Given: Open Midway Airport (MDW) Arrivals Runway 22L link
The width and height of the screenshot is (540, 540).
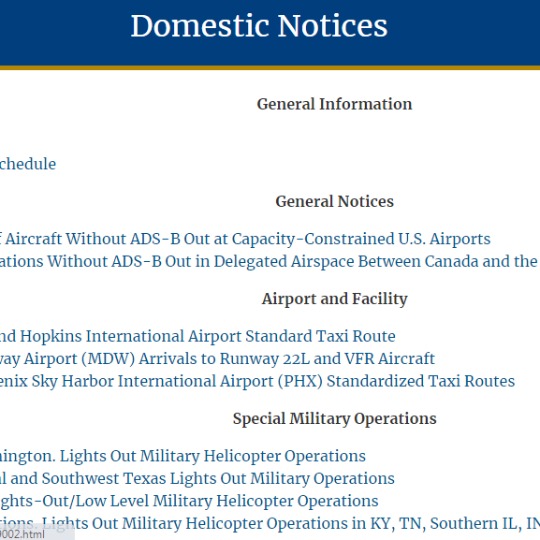Looking at the screenshot, I should pyautogui.click(x=217, y=359).
